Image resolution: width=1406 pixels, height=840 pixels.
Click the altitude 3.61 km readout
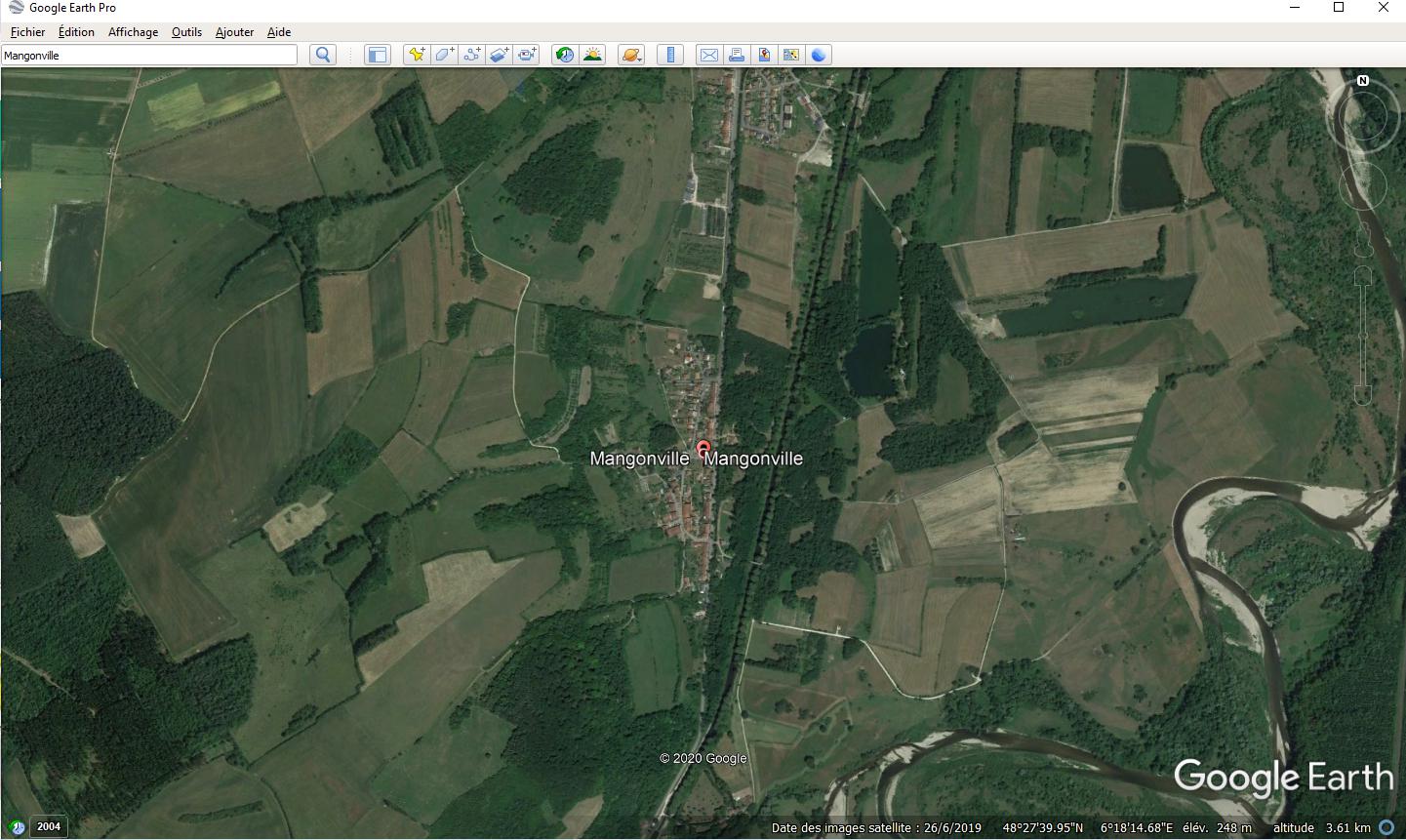(x=1321, y=828)
